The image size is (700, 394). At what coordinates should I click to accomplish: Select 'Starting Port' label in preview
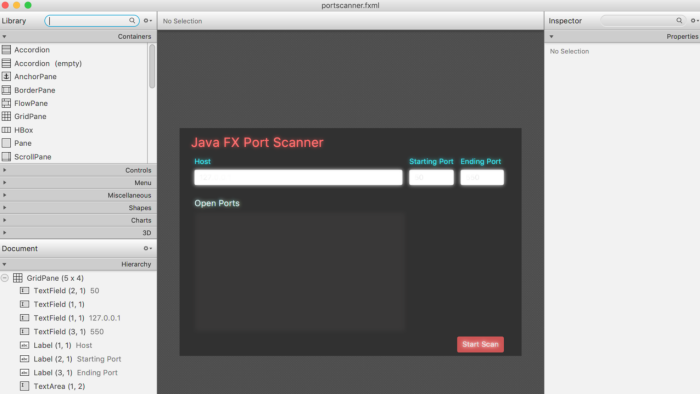431,162
